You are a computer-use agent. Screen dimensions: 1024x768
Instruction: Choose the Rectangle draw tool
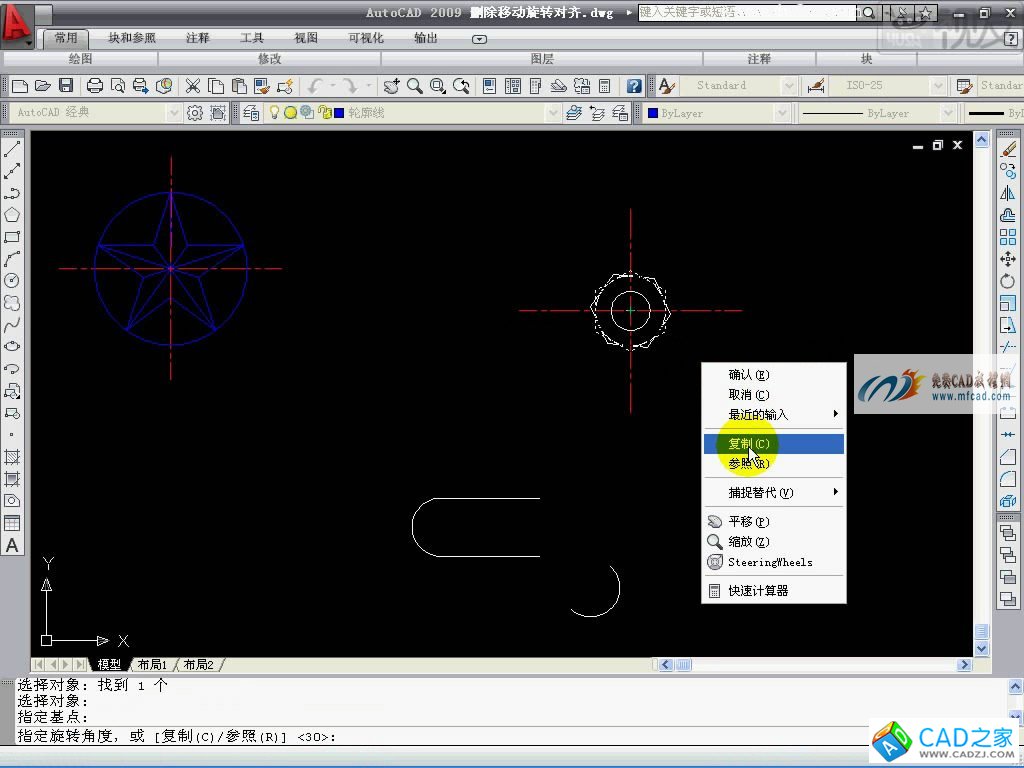12,237
